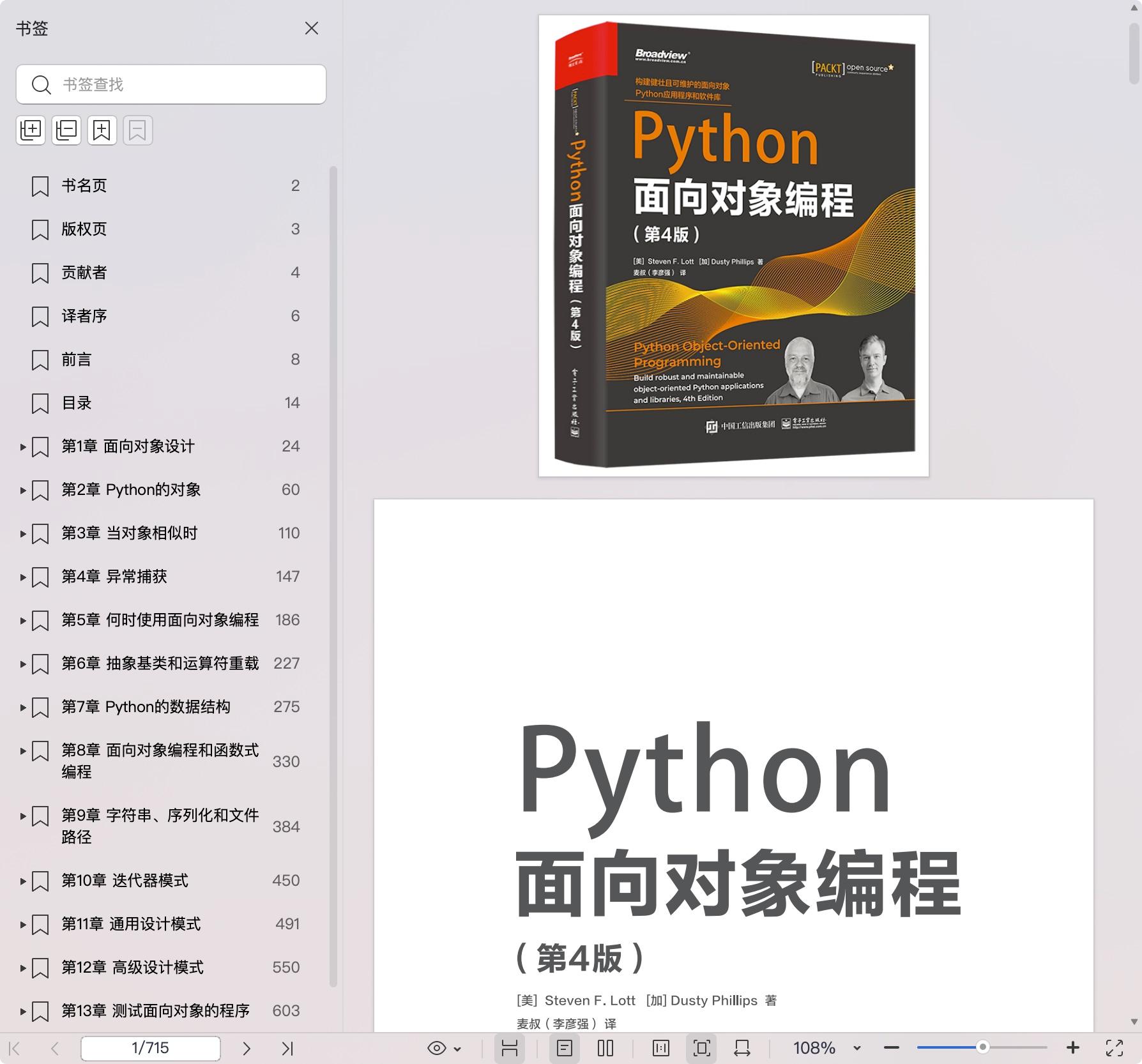Viewport: 1142px width, 1064px height.
Task: Open the 版权页 bookmark
Action: pos(84,229)
